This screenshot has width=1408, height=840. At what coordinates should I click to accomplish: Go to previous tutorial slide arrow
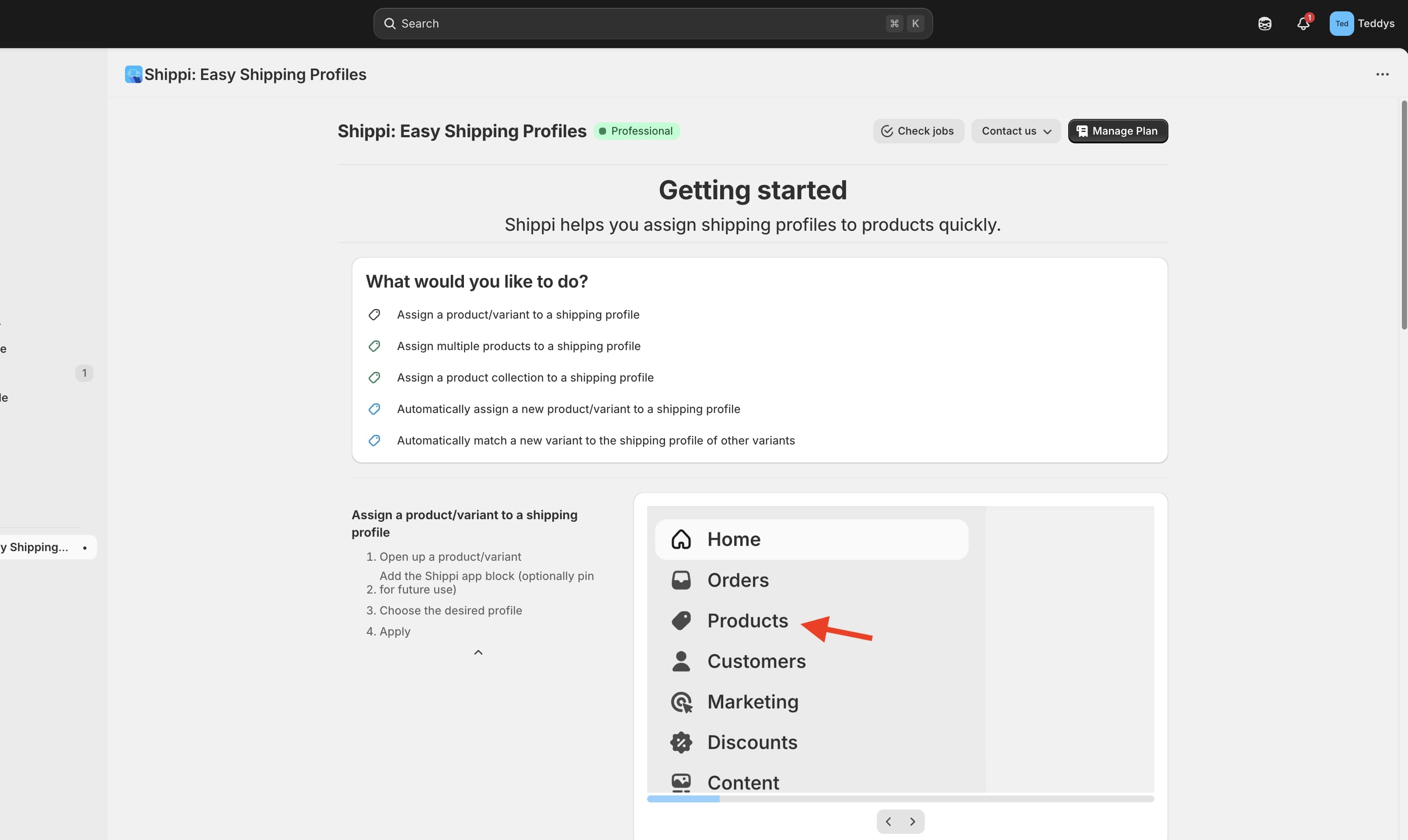tap(888, 821)
